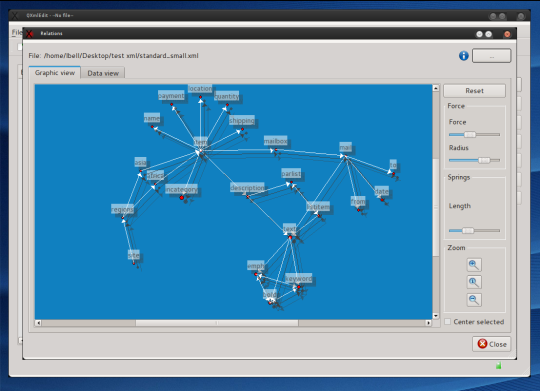
Task: Select the 'shipping' node label
Action: coord(242,120)
